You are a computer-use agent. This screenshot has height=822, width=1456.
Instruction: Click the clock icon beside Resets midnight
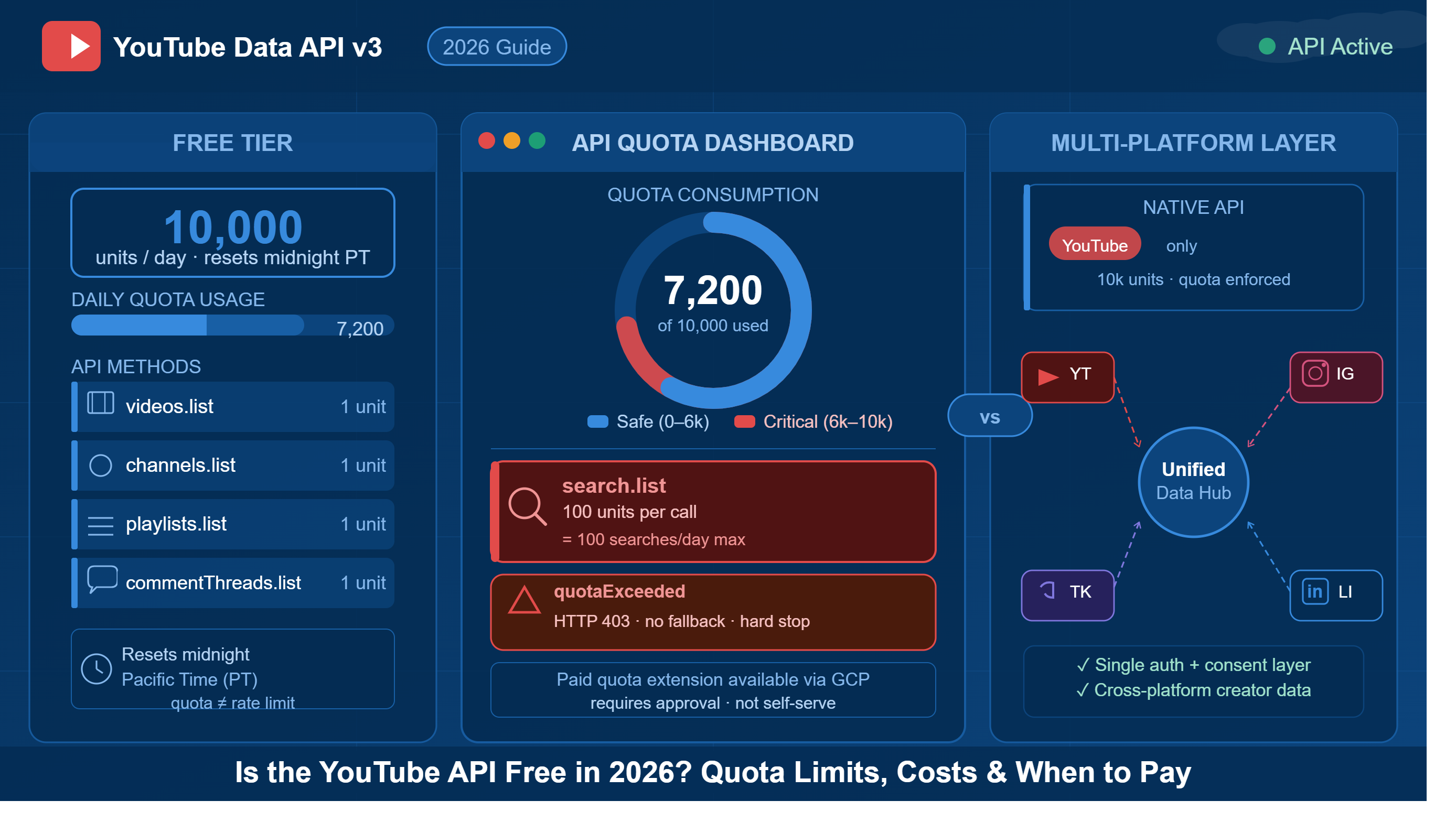(97, 669)
